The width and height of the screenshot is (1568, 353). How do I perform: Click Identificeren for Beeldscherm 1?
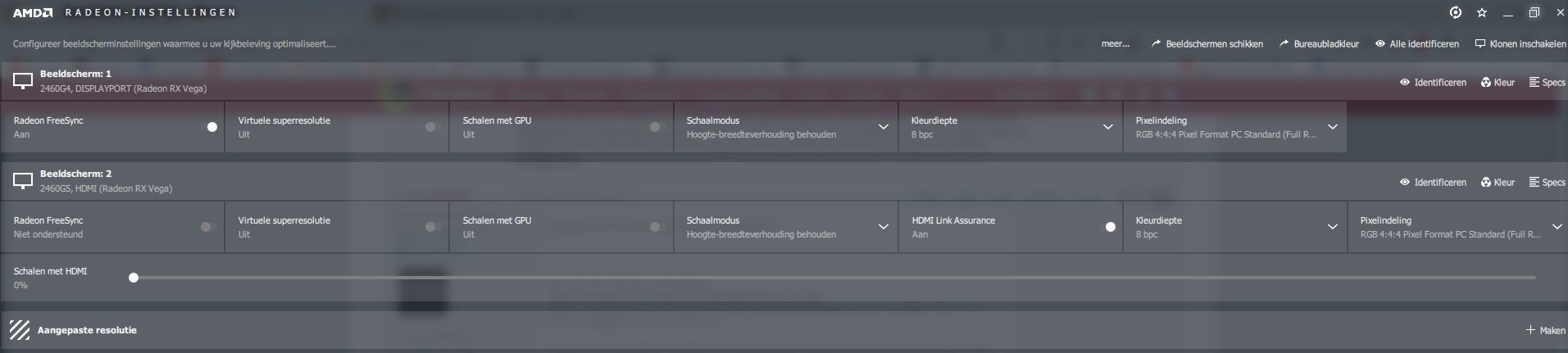pos(1433,82)
